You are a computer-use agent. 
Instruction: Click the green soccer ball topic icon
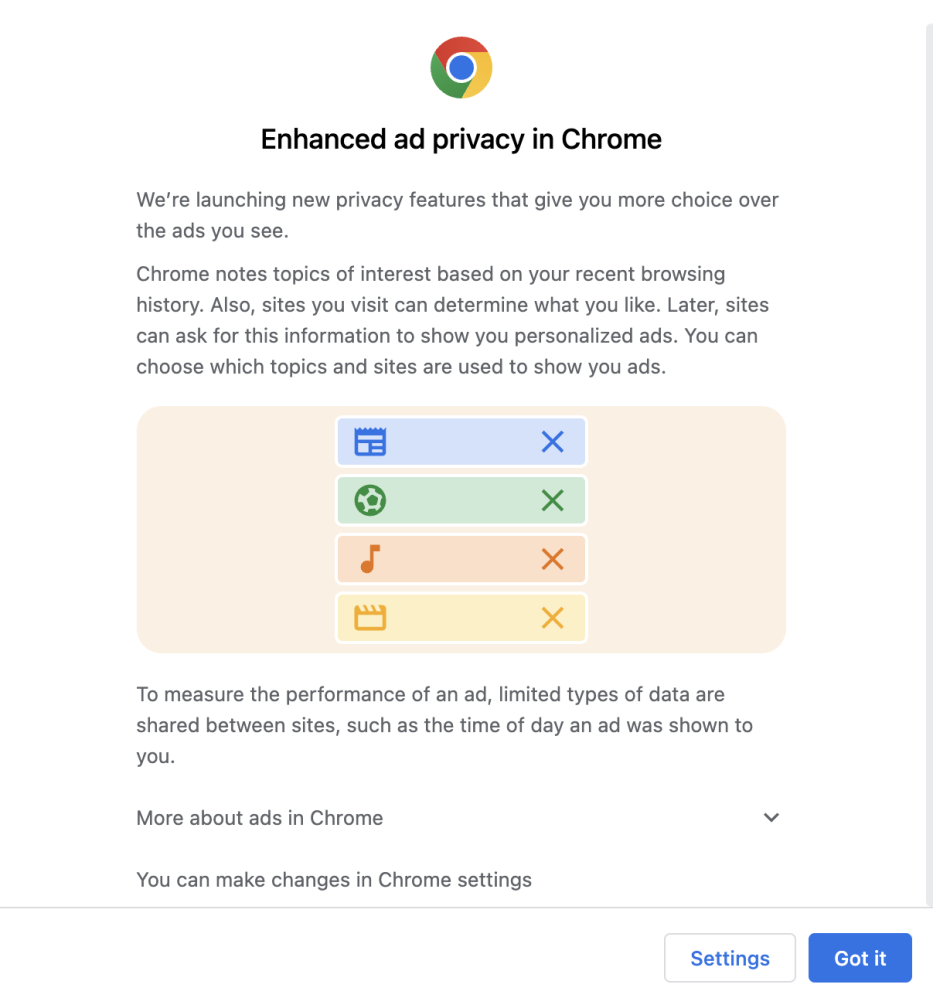tap(370, 500)
